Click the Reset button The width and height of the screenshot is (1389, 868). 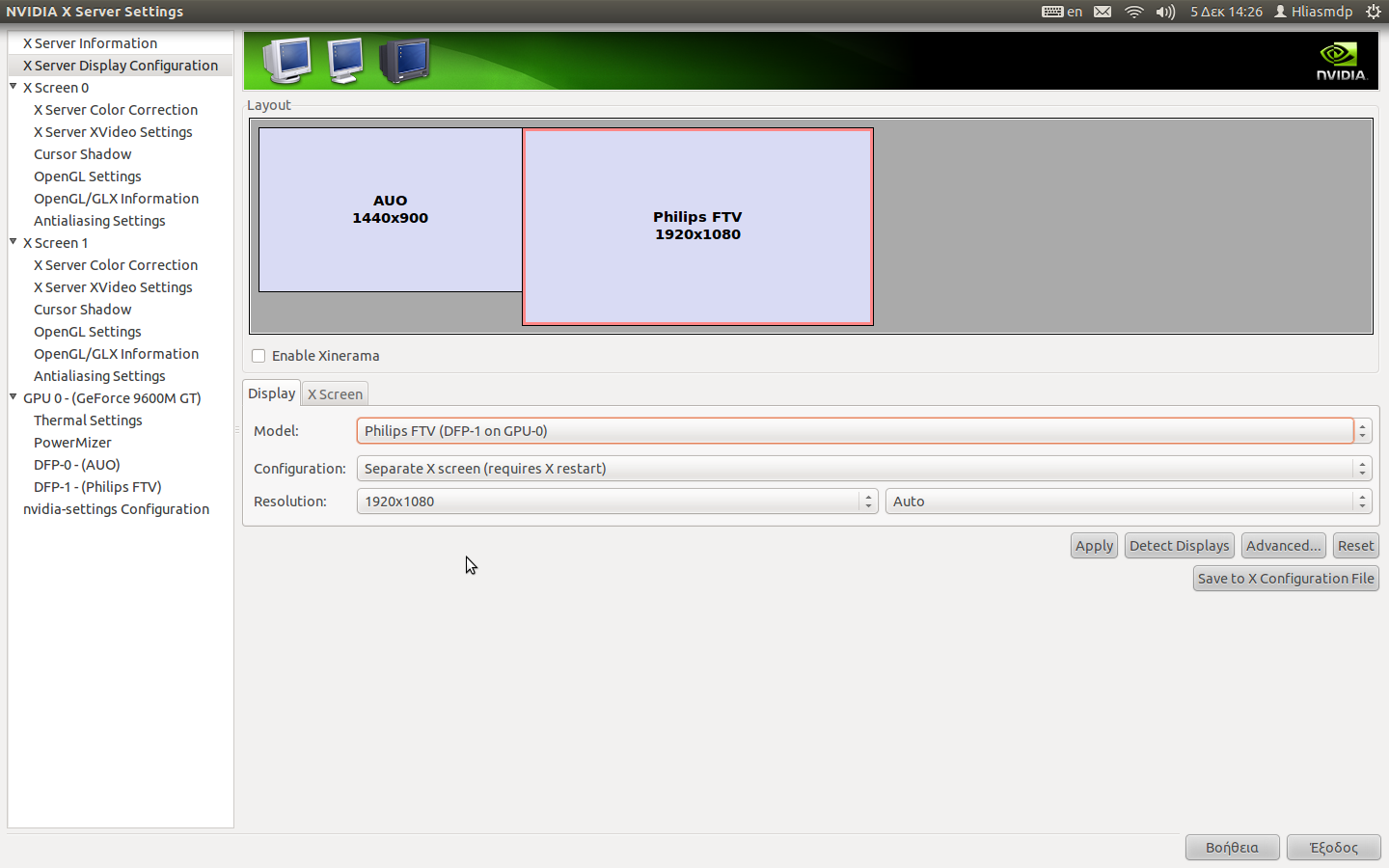1356,546
